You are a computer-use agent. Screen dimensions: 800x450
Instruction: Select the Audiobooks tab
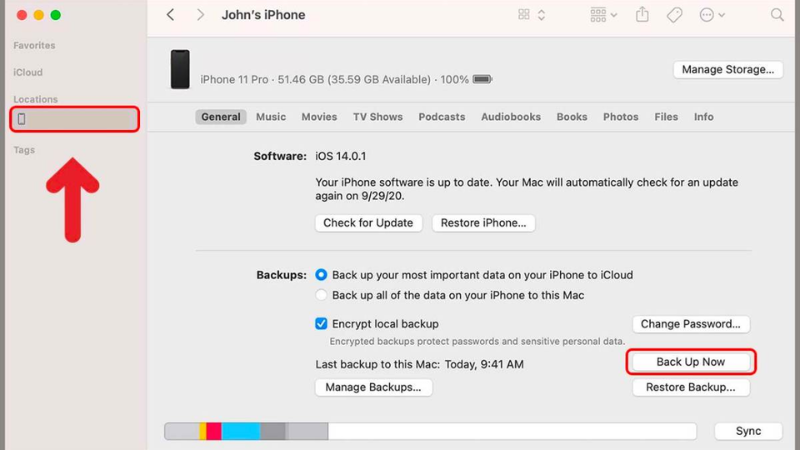pos(511,117)
